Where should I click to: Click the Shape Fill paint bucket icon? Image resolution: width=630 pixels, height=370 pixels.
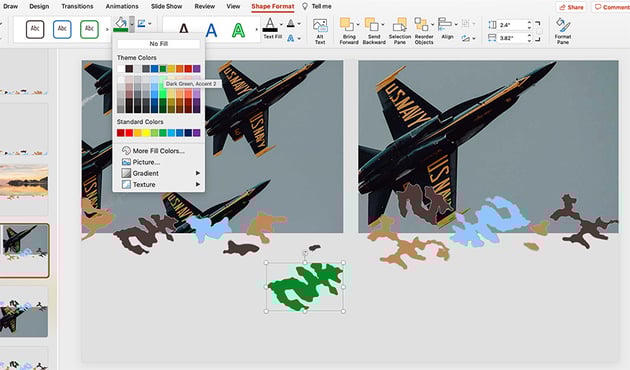(x=121, y=24)
